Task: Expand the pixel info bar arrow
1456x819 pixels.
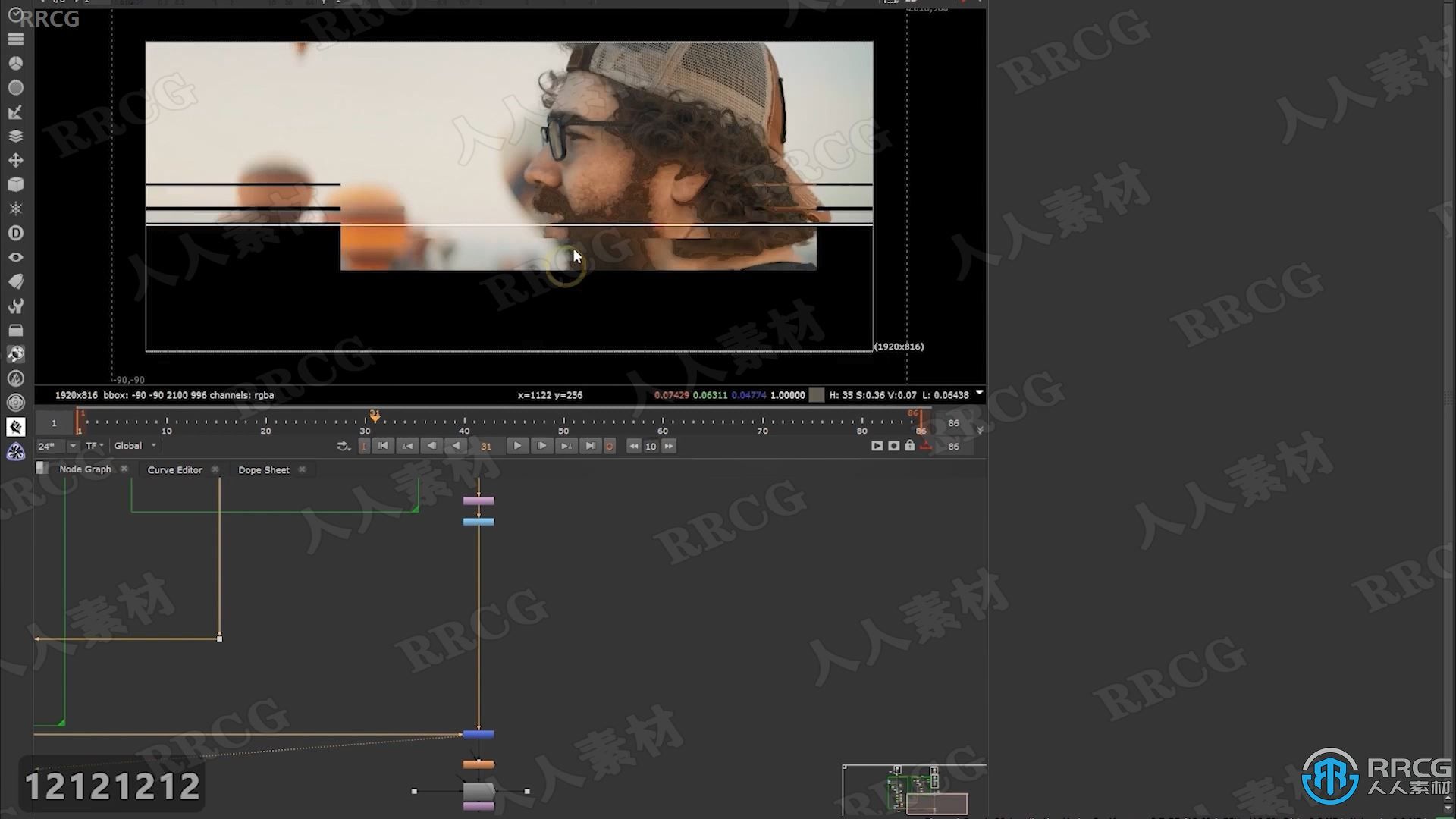Action: point(979,393)
